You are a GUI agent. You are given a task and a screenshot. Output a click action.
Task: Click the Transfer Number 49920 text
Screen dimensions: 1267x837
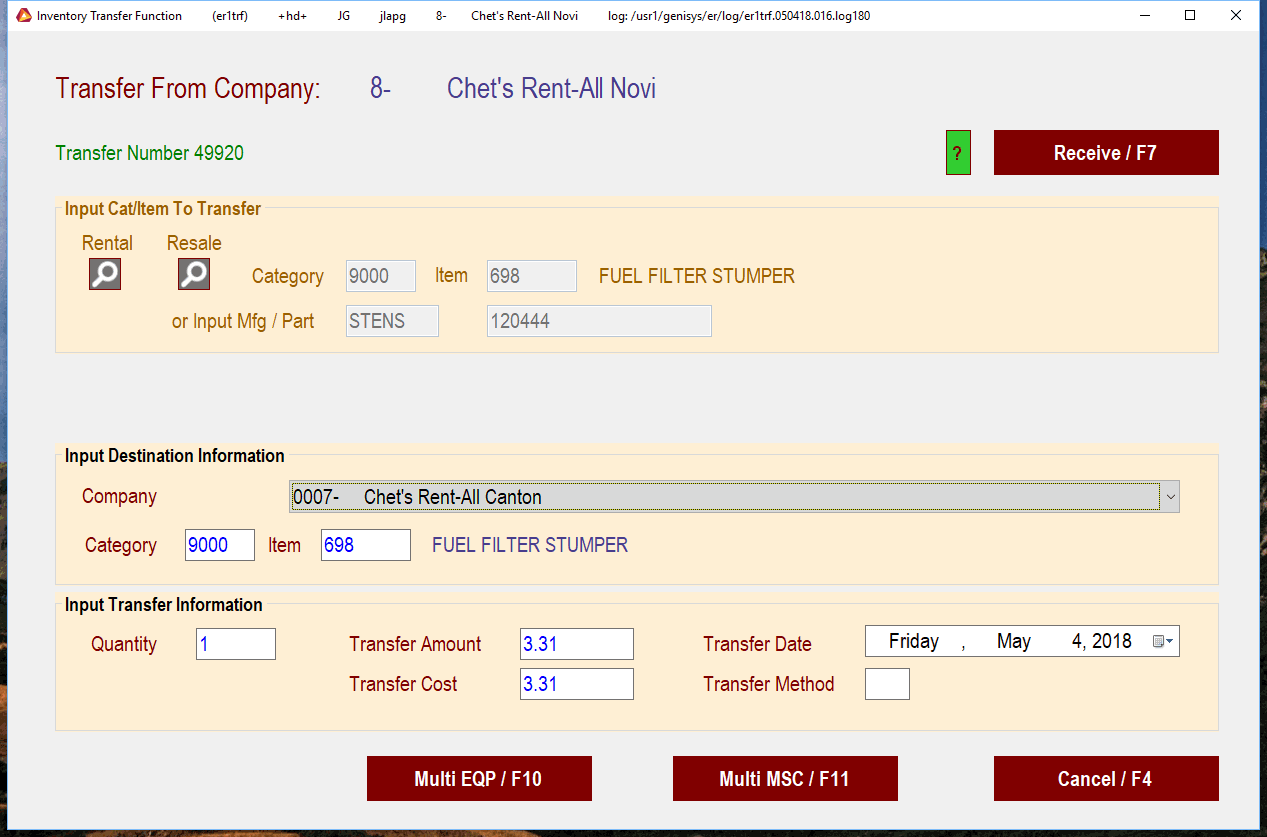coord(150,153)
